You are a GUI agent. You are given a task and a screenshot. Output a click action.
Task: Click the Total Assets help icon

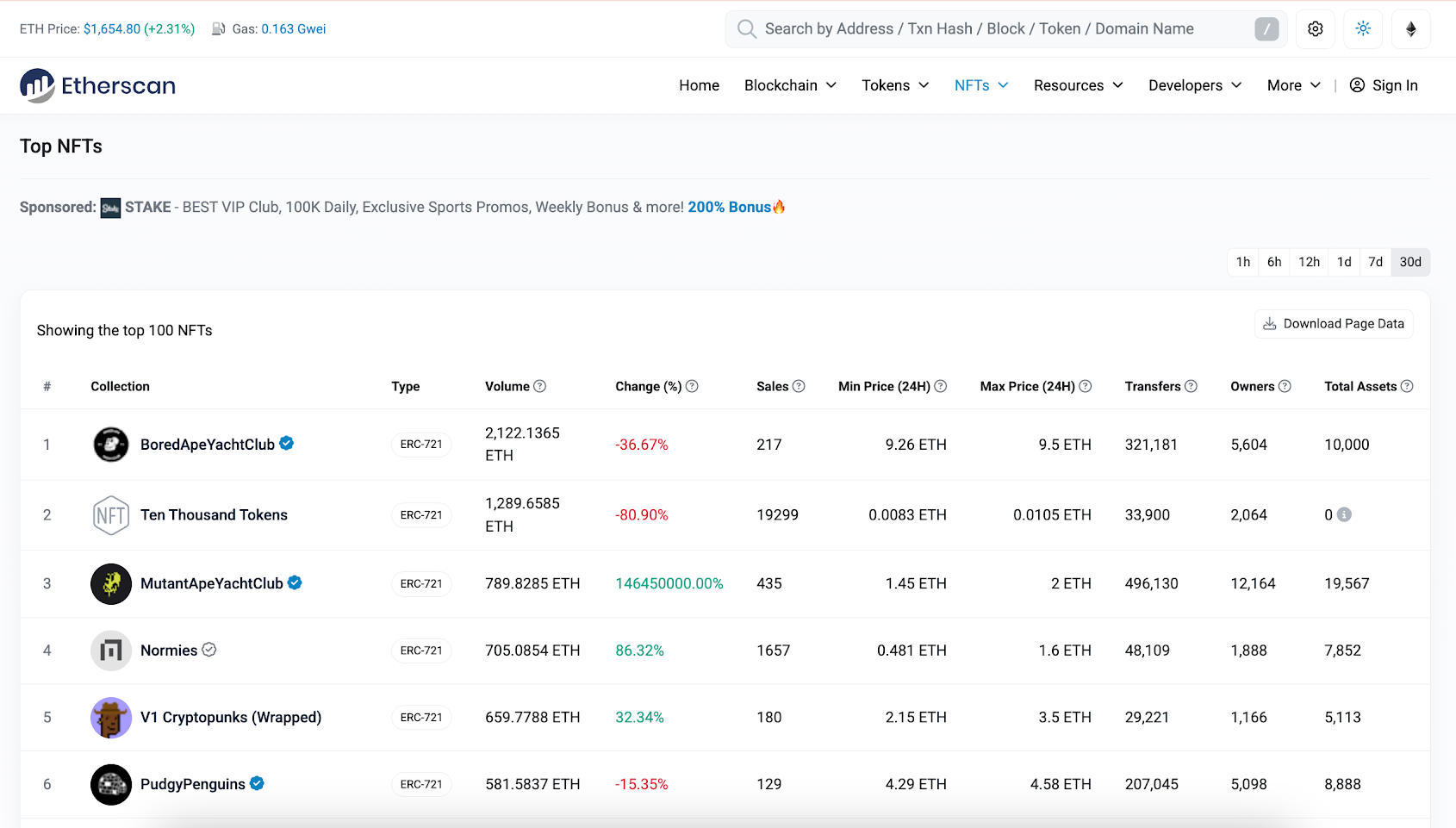tap(1407, 386)
